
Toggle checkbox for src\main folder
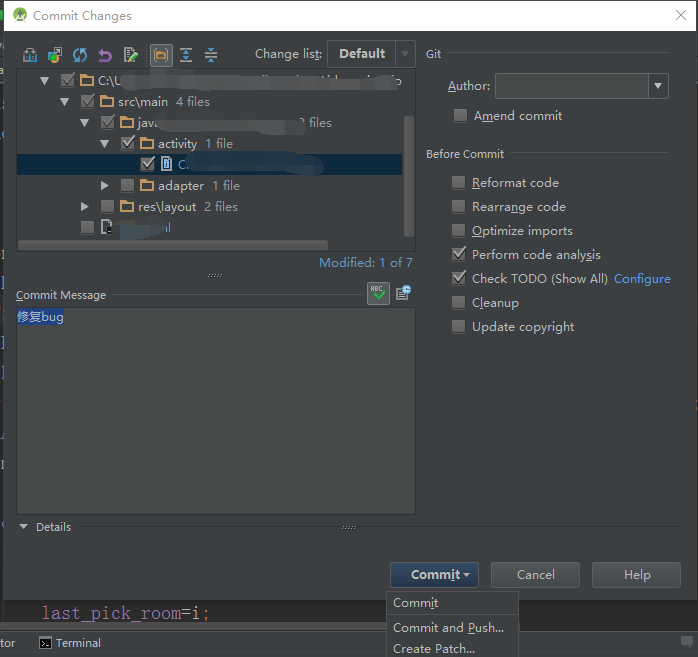tap(87, 101)
